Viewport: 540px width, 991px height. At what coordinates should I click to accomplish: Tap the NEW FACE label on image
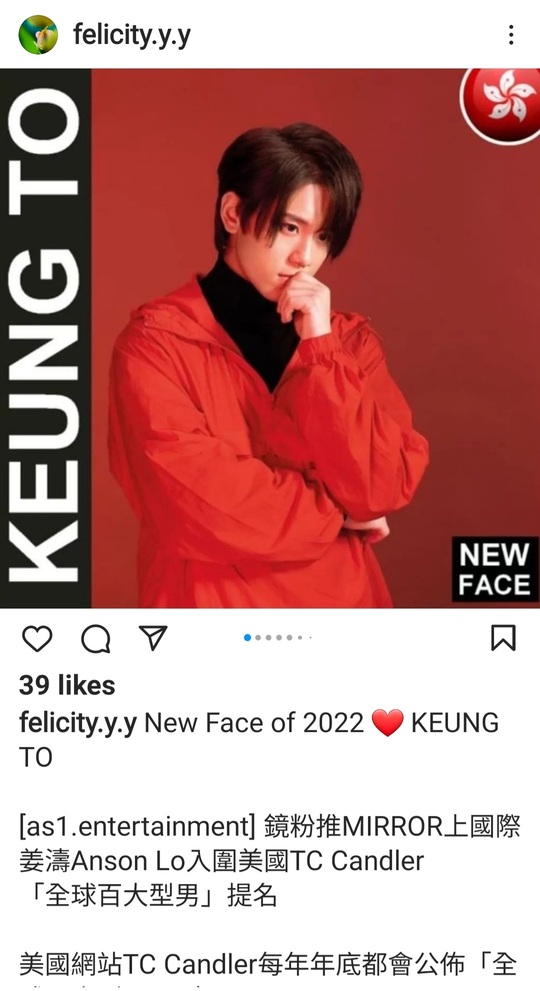[x=495, y=569]
